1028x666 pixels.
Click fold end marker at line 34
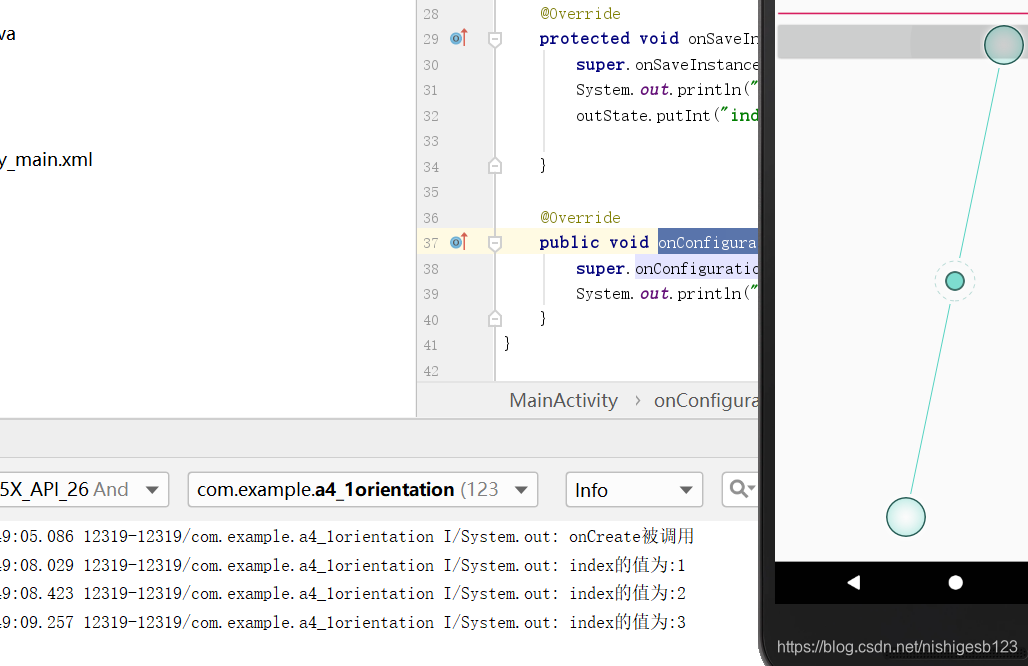coord(495,166)
